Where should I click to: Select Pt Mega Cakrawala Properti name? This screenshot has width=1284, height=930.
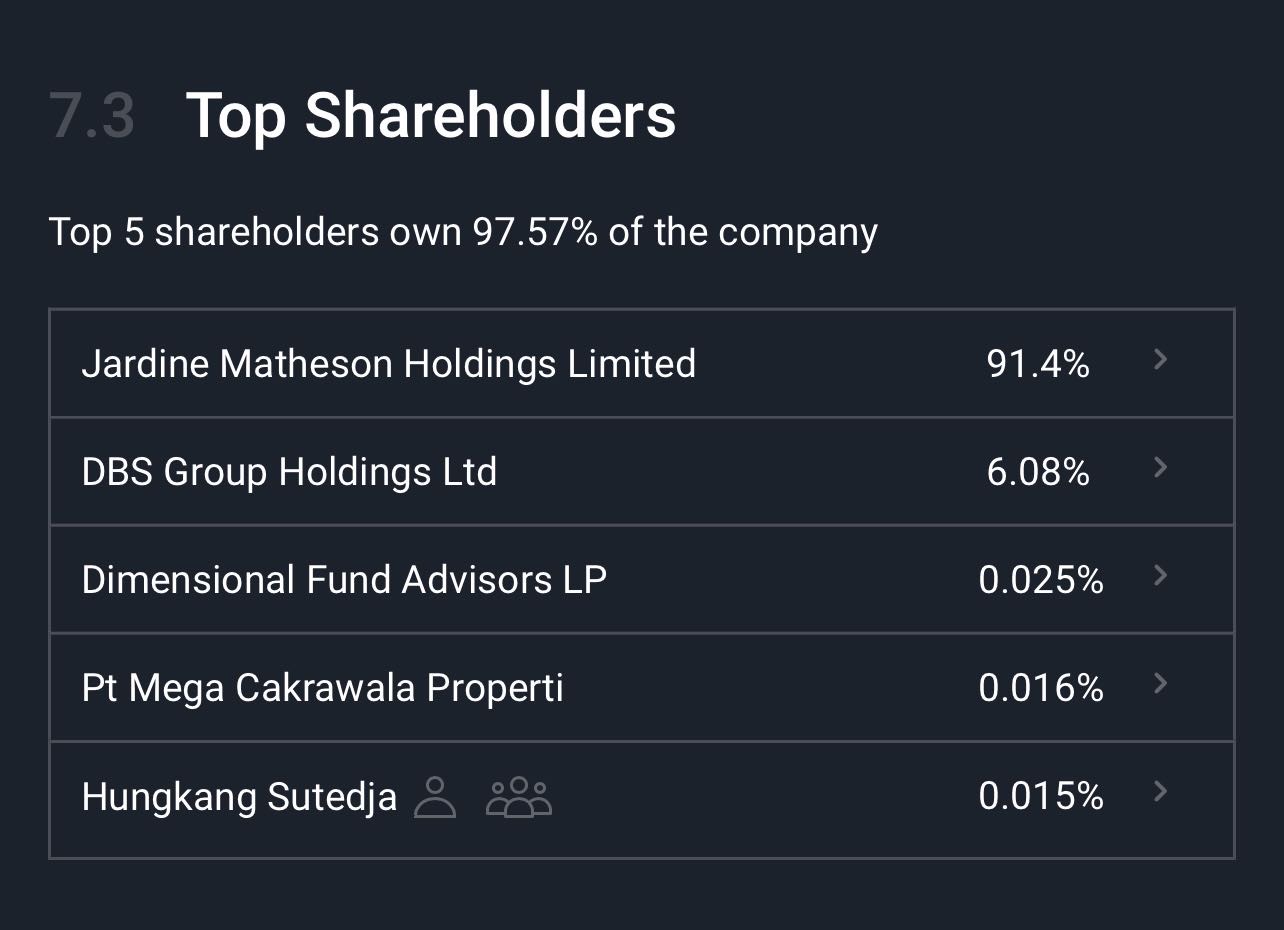pos(322,688)
